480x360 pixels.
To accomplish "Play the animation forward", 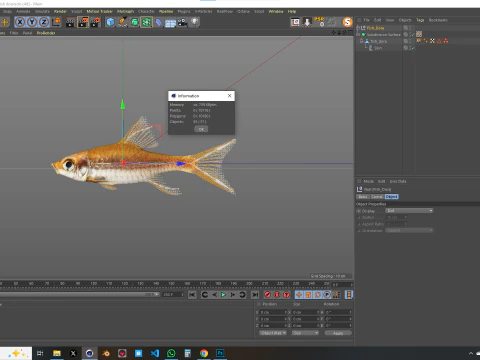I will click(223, 295).
